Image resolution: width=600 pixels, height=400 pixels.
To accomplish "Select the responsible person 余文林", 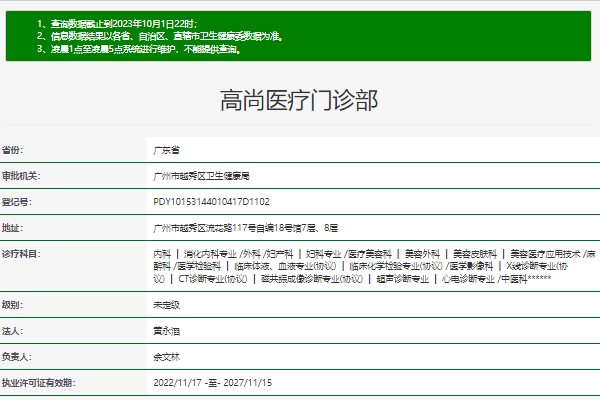I will (x=166, y=357).
